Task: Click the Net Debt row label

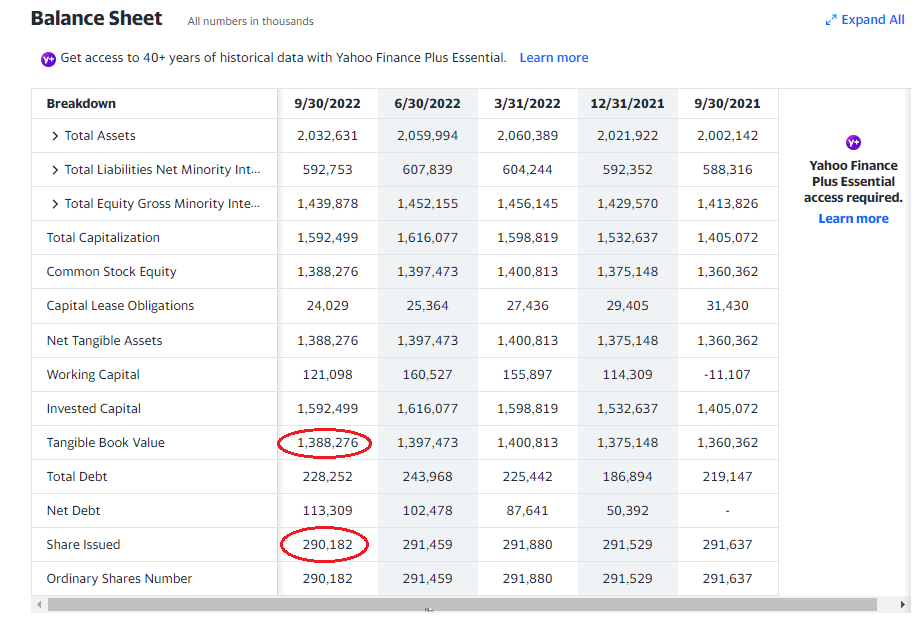Action: [73, 511]
